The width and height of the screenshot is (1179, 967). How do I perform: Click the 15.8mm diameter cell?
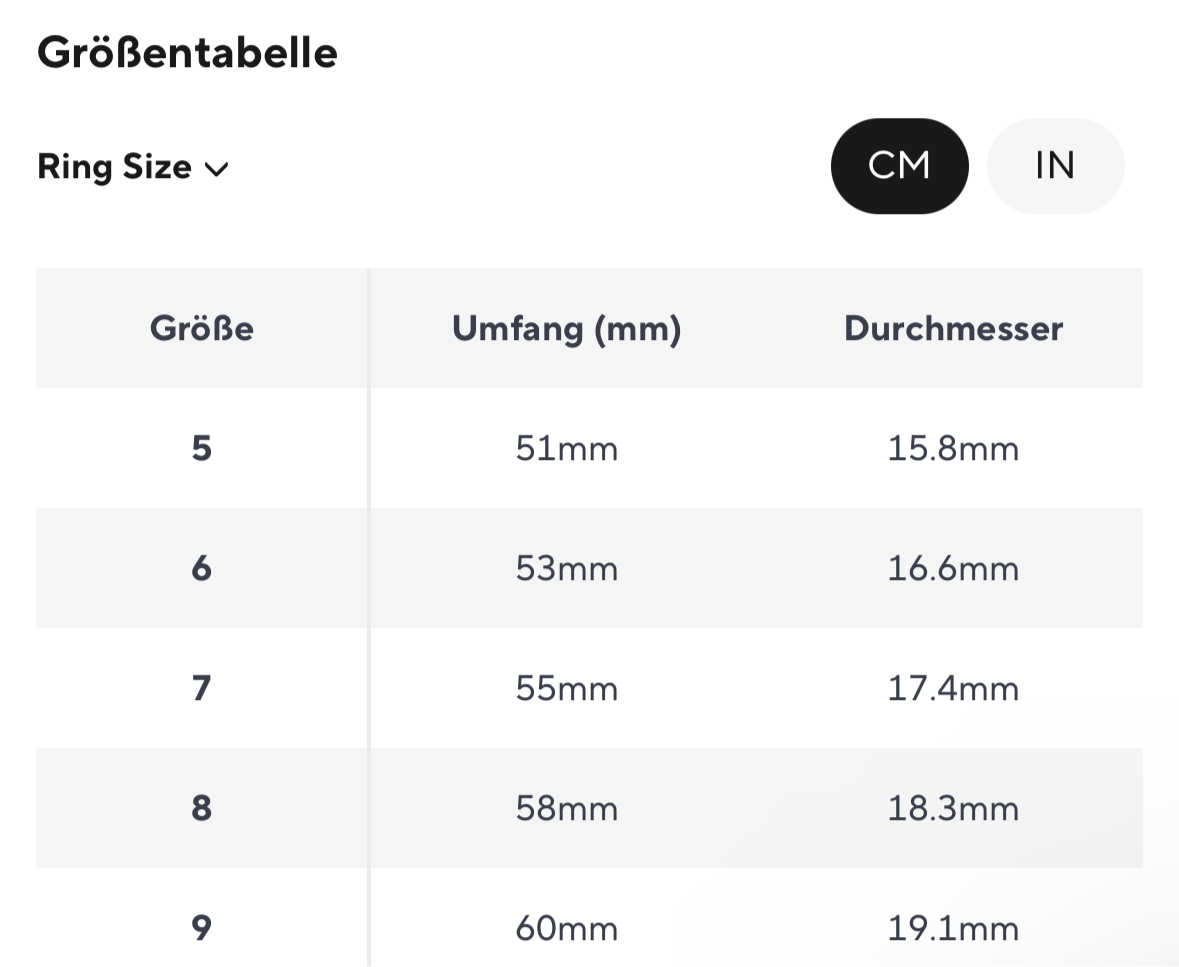point(953,449)
